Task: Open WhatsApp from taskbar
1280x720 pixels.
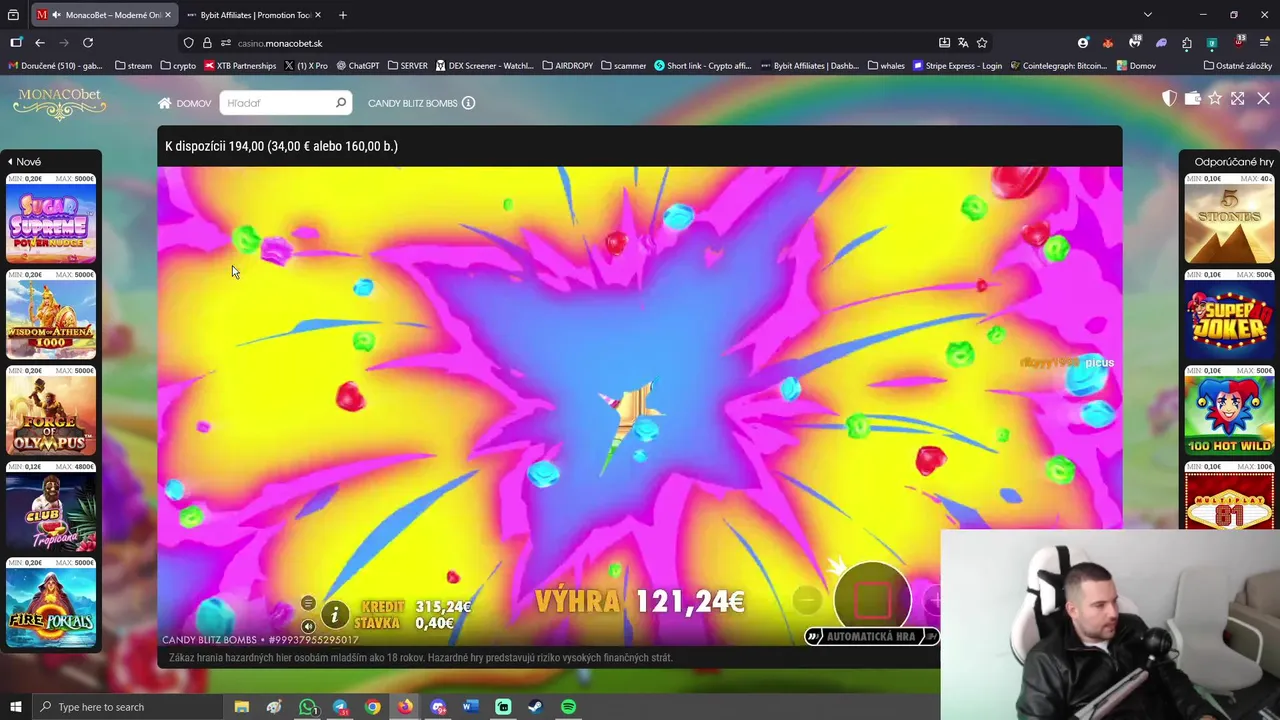Action: [x=307, y=707]
